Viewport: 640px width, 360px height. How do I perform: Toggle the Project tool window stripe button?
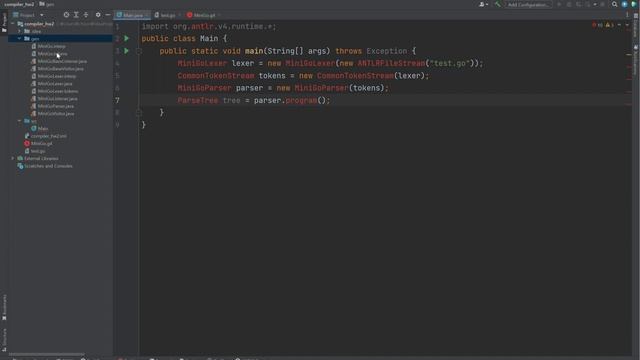point(4,22)
